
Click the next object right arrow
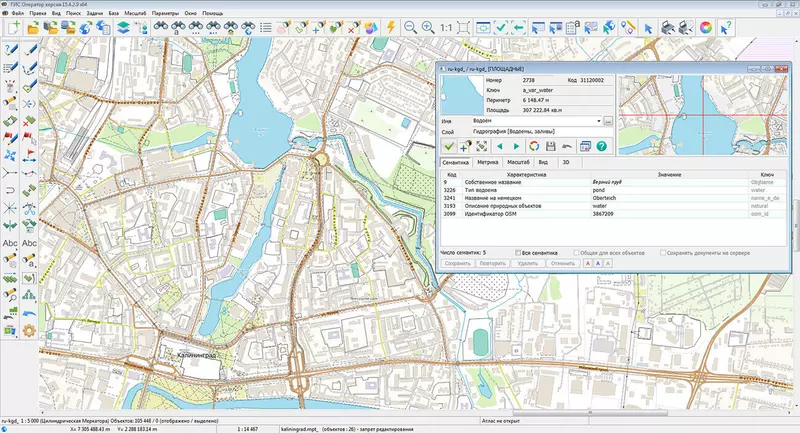pyautogui.click(x=516, y=146)
